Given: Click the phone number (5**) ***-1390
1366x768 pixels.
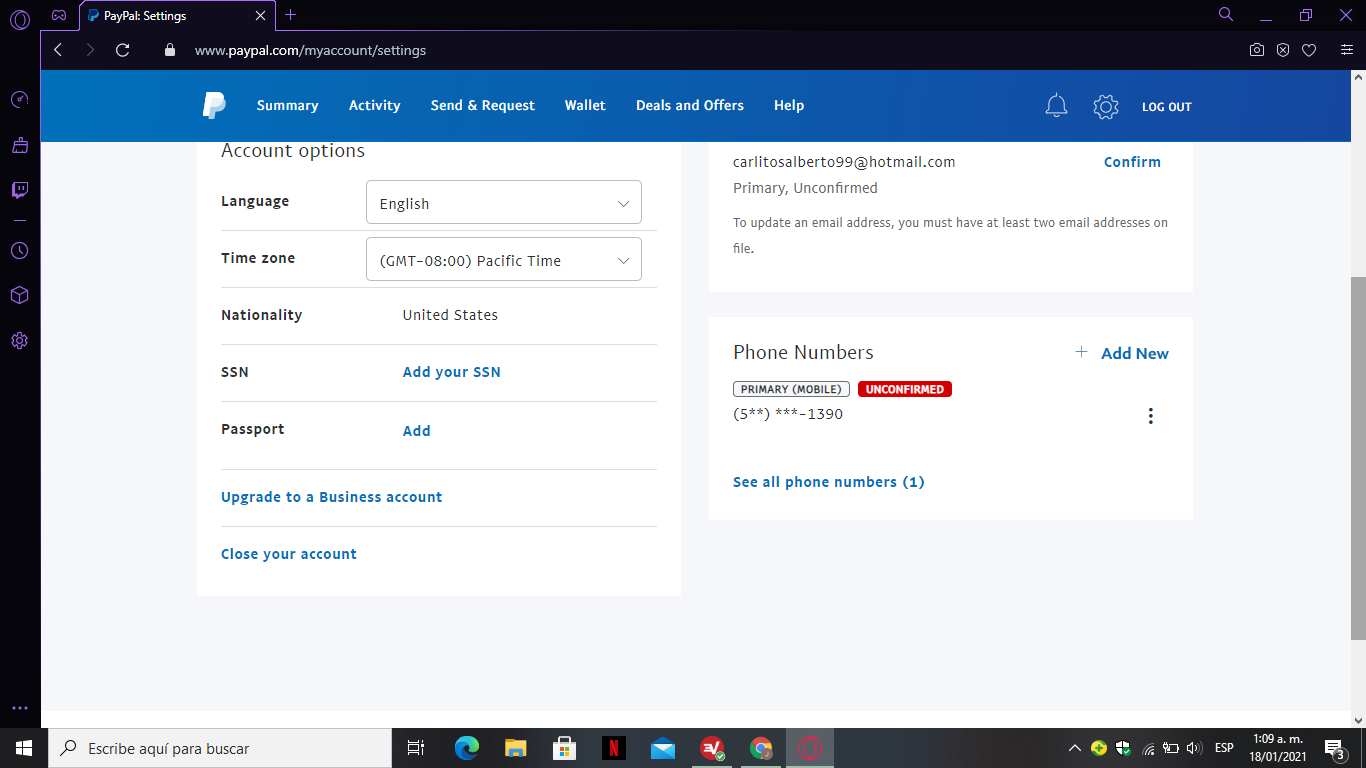Looking at the screenshot, I should [x=788, y=414].
